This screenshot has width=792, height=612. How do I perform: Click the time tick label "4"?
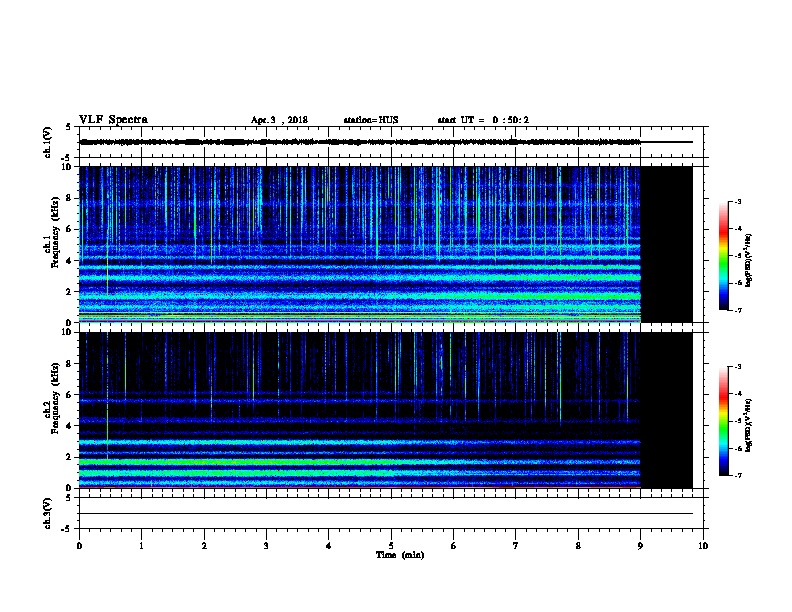tap(329, 546)
